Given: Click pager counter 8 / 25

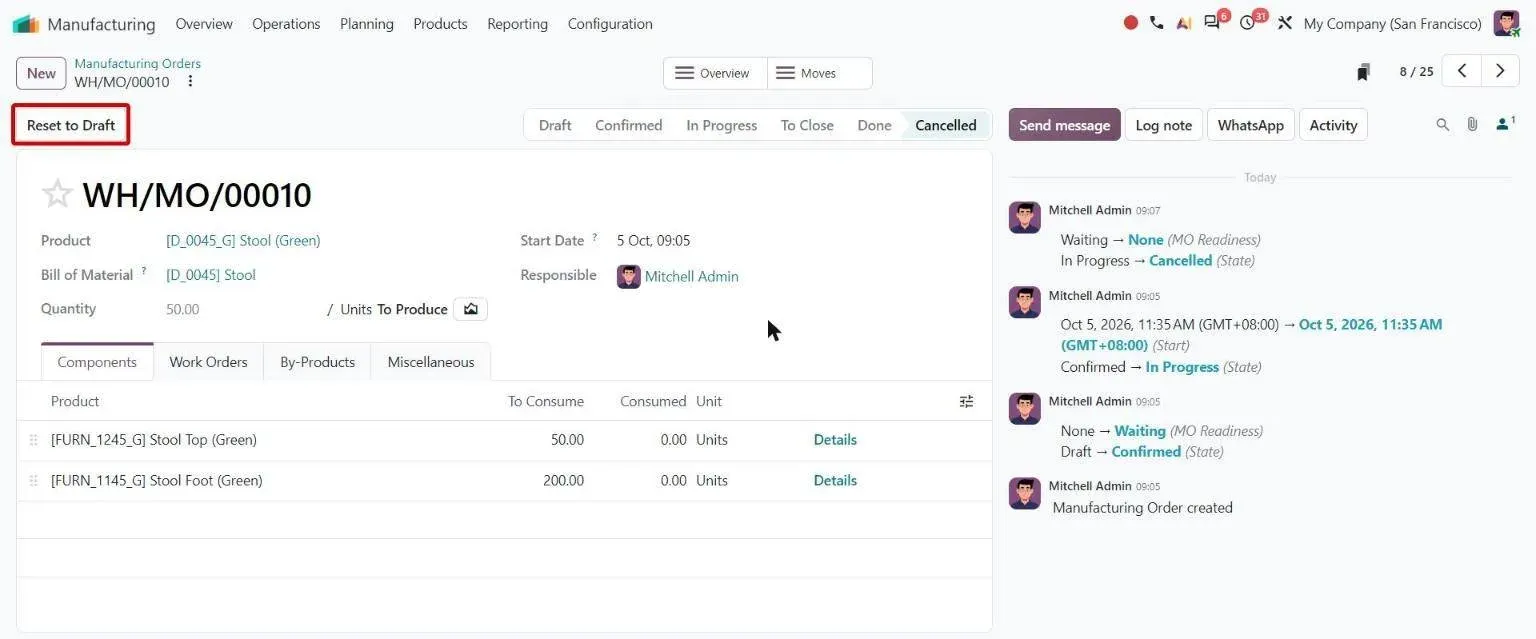Looking at the screenshot, I should click(1416, 72).
